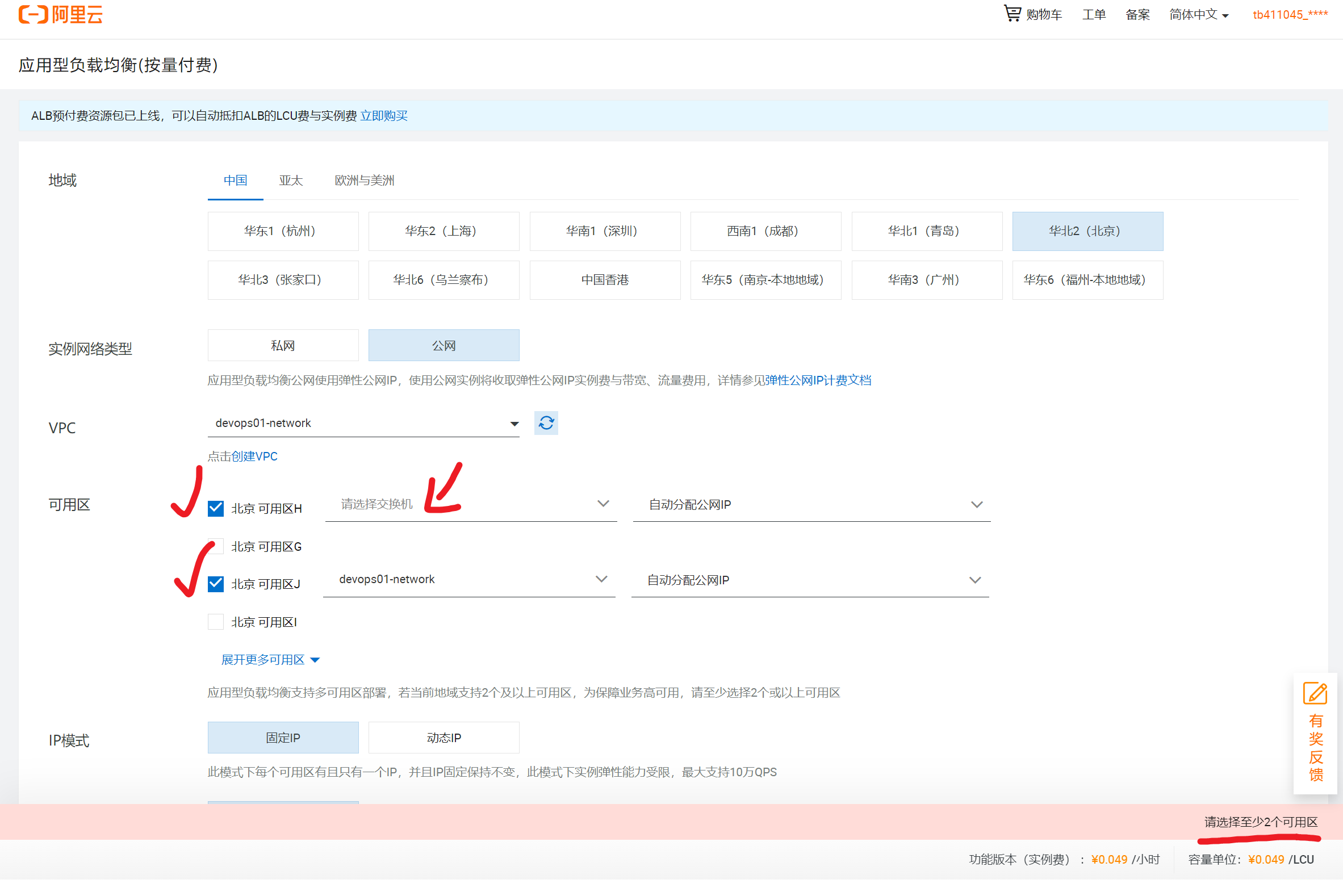Open the 简体中文 language dropdown
This screenshot has height=896, width=1343.
coord(1198,15)
